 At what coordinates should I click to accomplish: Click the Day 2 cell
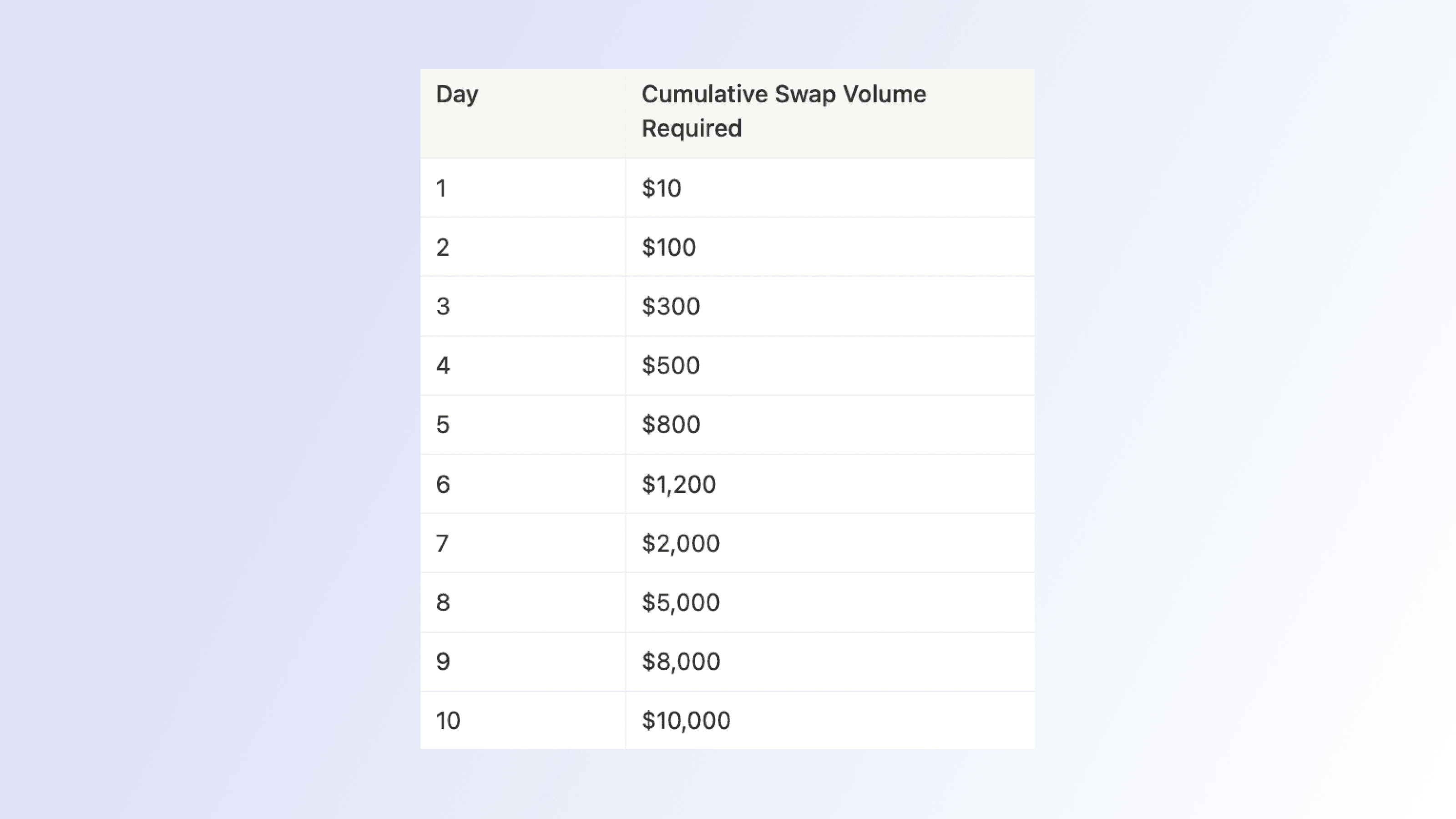point(523,248)
